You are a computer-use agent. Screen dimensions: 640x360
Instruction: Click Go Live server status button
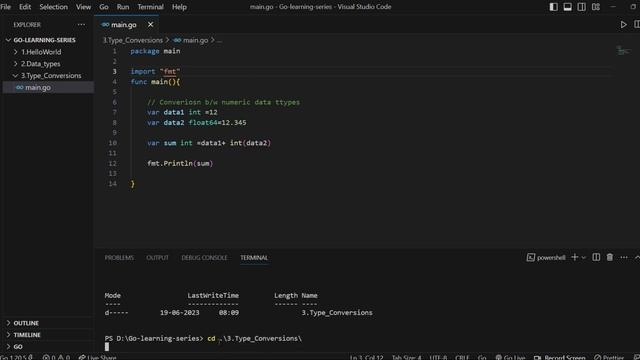point(510,357)
